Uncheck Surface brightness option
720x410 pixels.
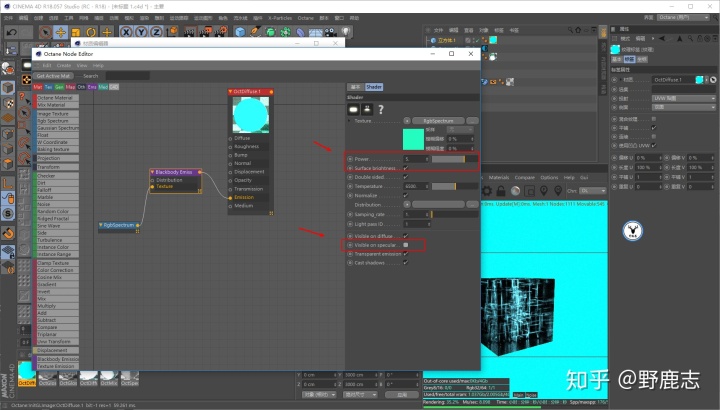405,168
